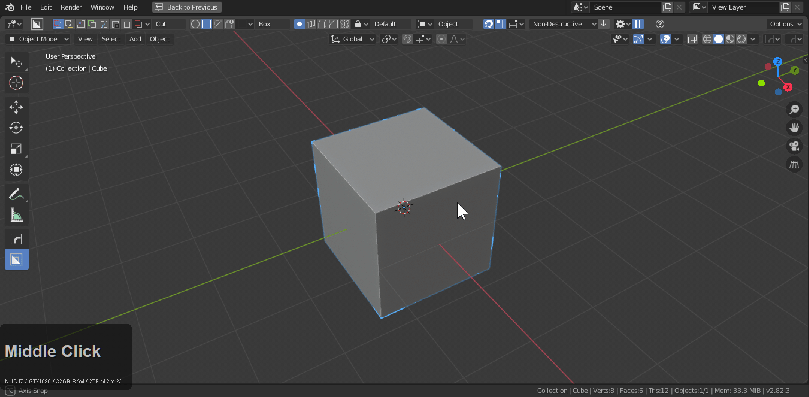The height and width of the screenshot is (397, 809).
Task: Toggle viewport gizmos button
Action: [638, 39]
